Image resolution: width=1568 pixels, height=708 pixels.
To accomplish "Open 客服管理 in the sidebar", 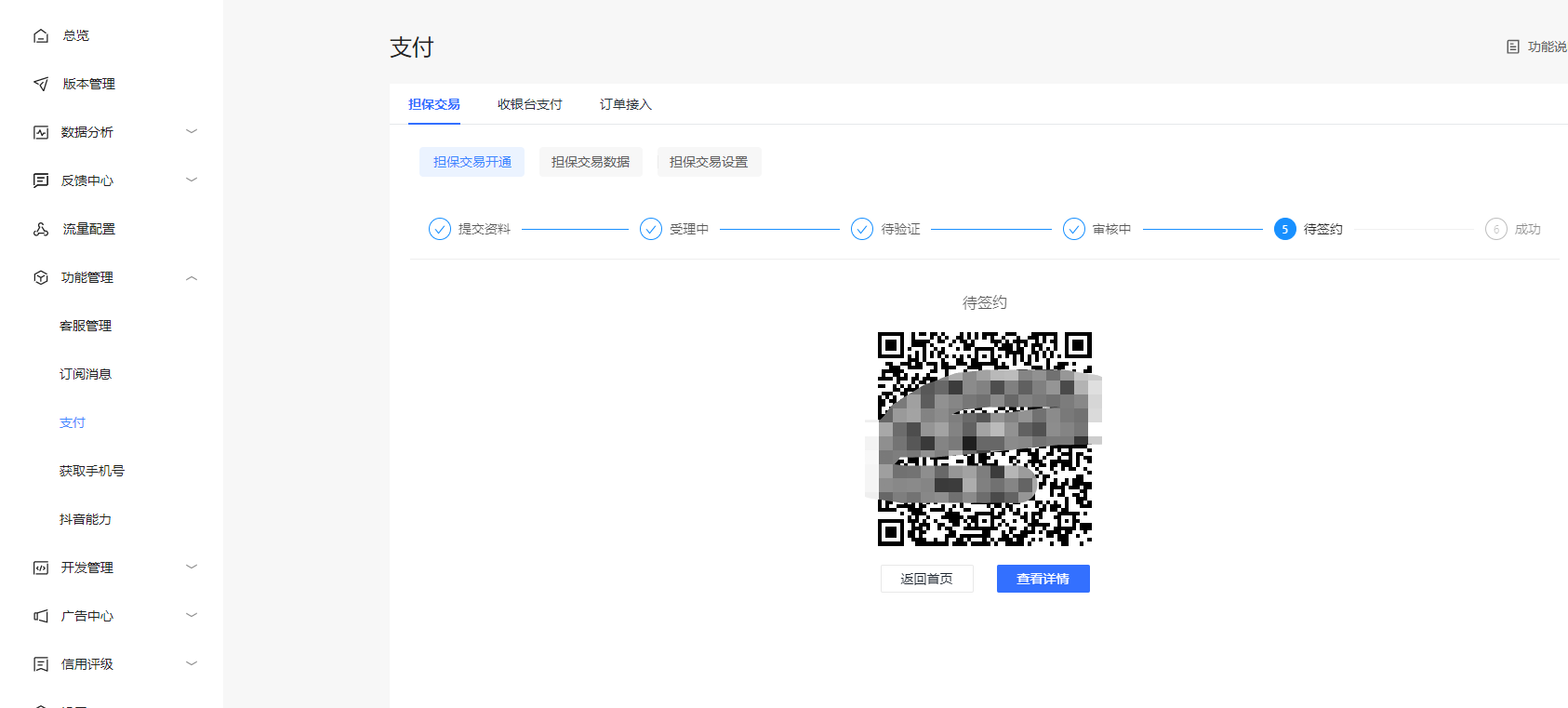I will pyautogui.click(x=86, y=326).
